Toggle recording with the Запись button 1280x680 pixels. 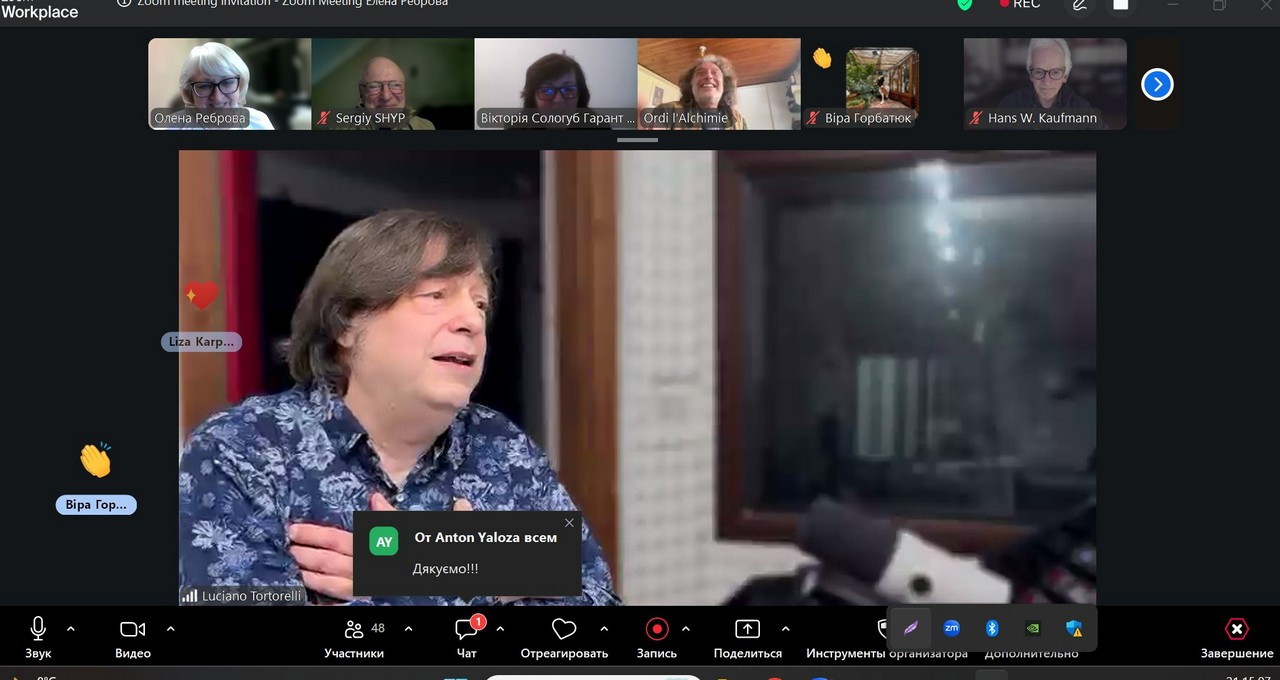pyautogui.click(x=657, y=638)
